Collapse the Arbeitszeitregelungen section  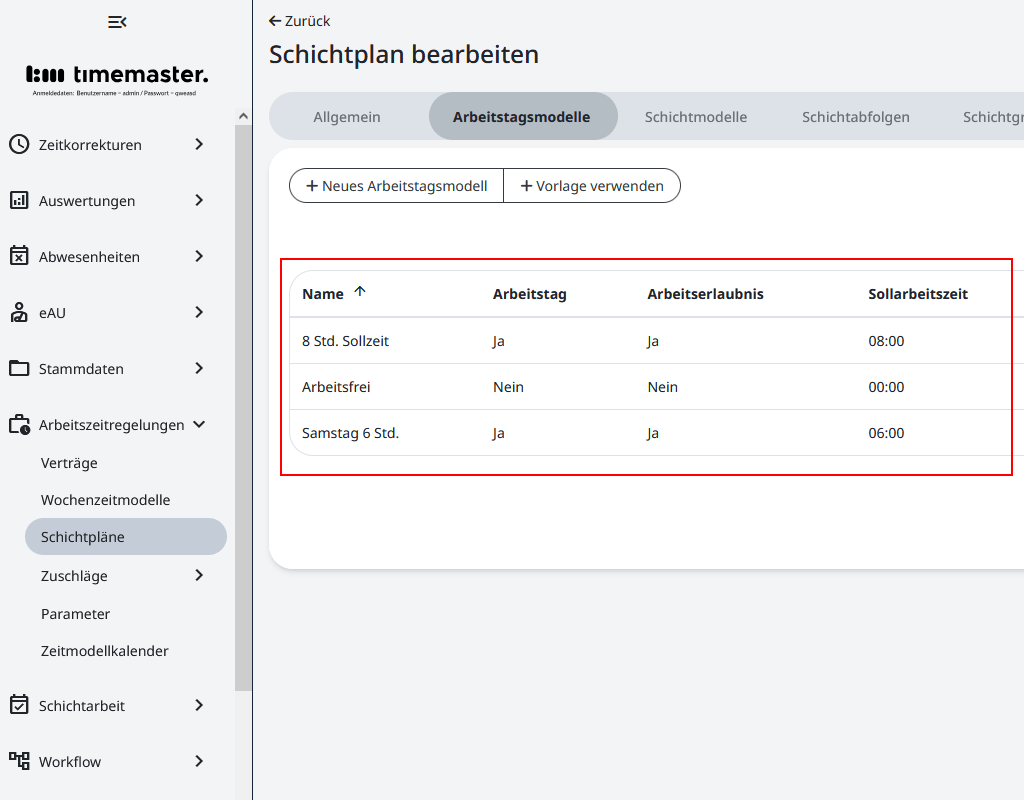[198, 424]
